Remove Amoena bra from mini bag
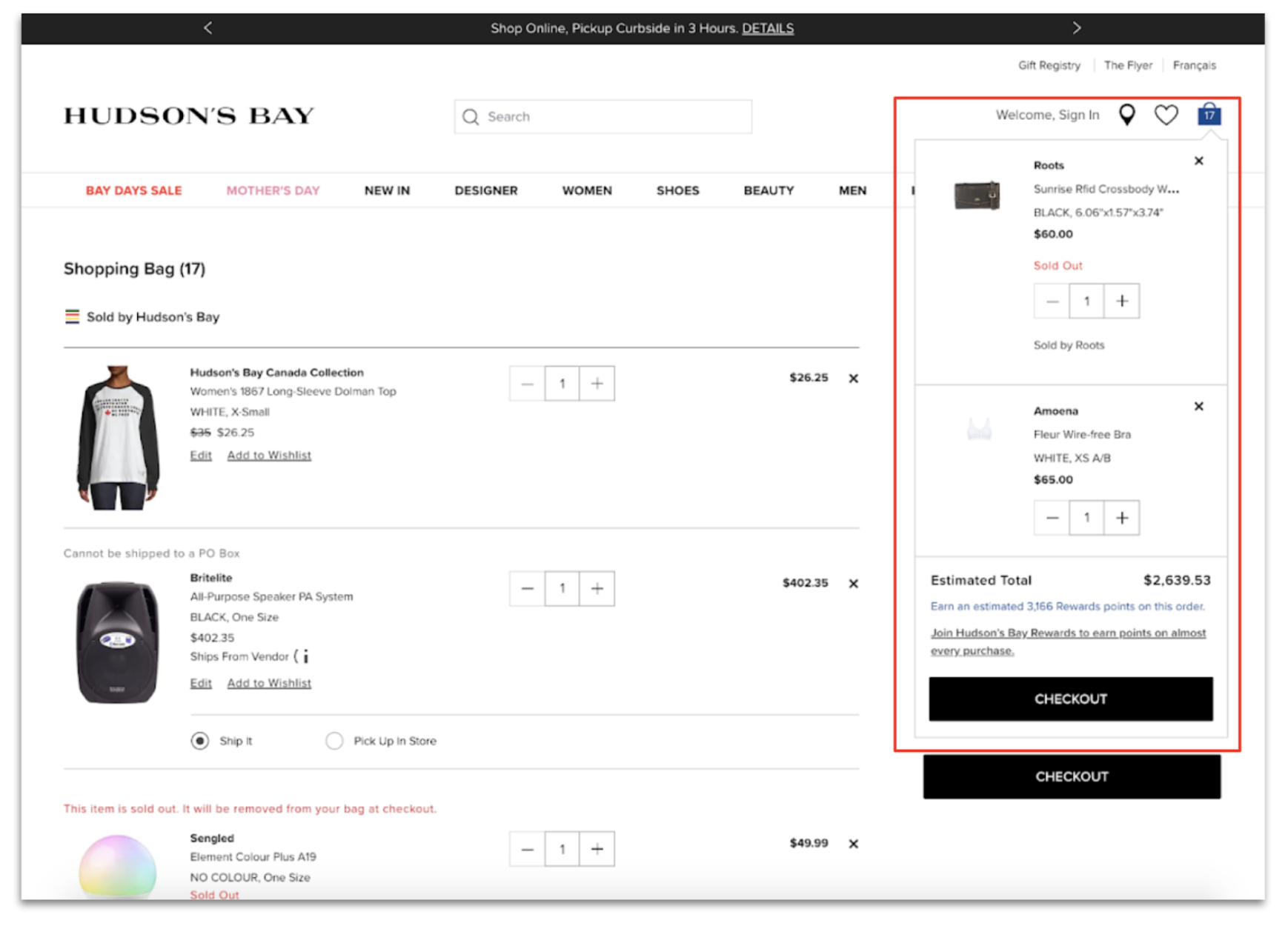 tap(1198, 406)
